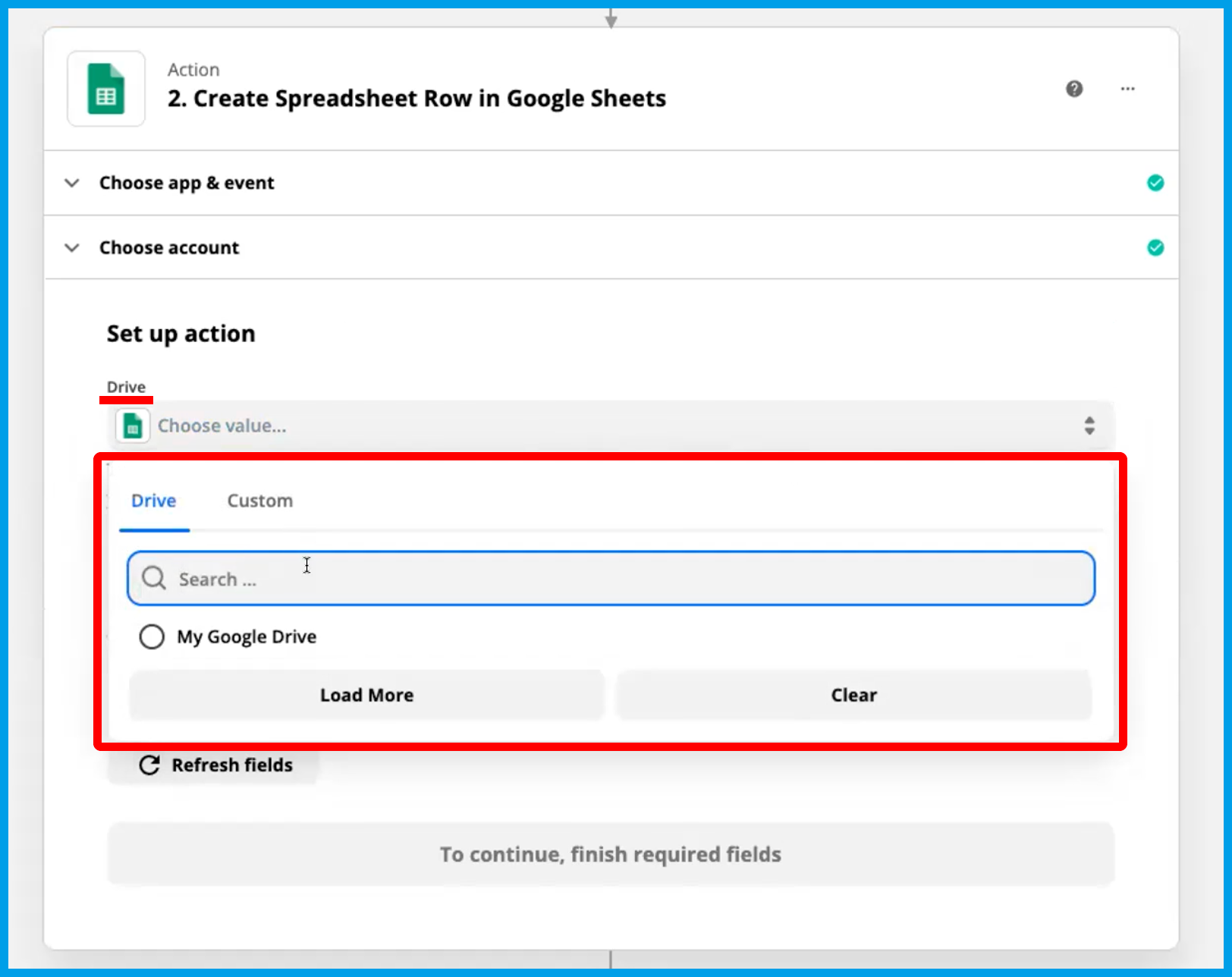Expand the Choose app & event section chevron
The height and width of the screenshot is (977, 1232).
coord(72,183)
